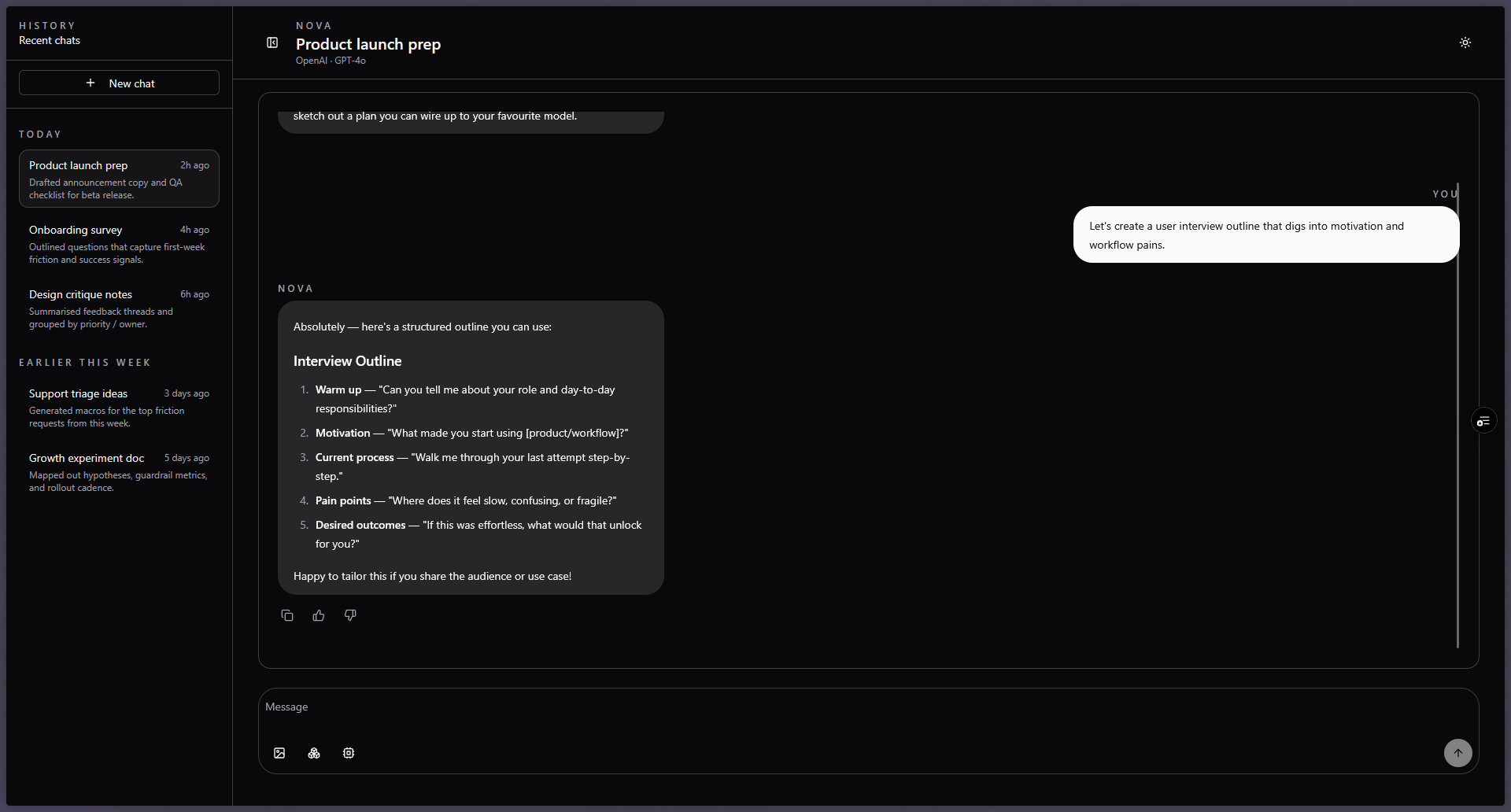Click the plus icon in New chat
The width and height of the screenshot is (1511, 812).
[91, 83]
